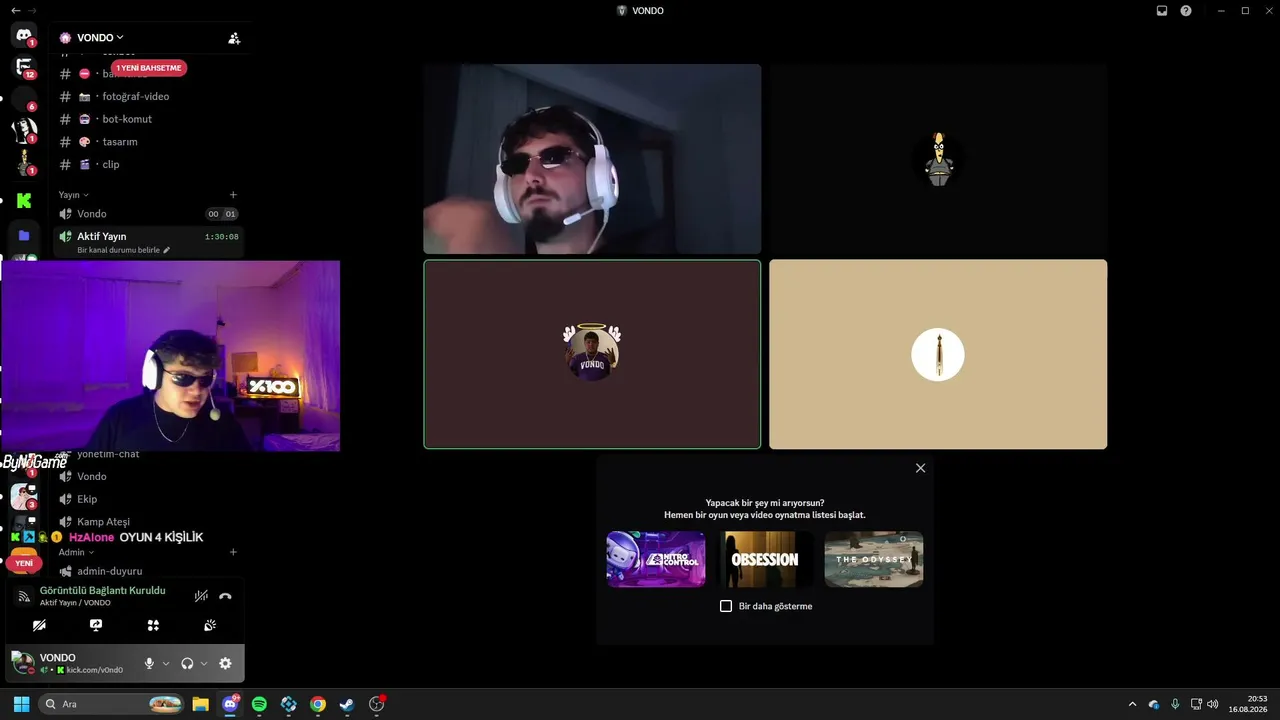The image size is (1280, 720).
Task: Mute the microphone
Action: coord(149,663)
